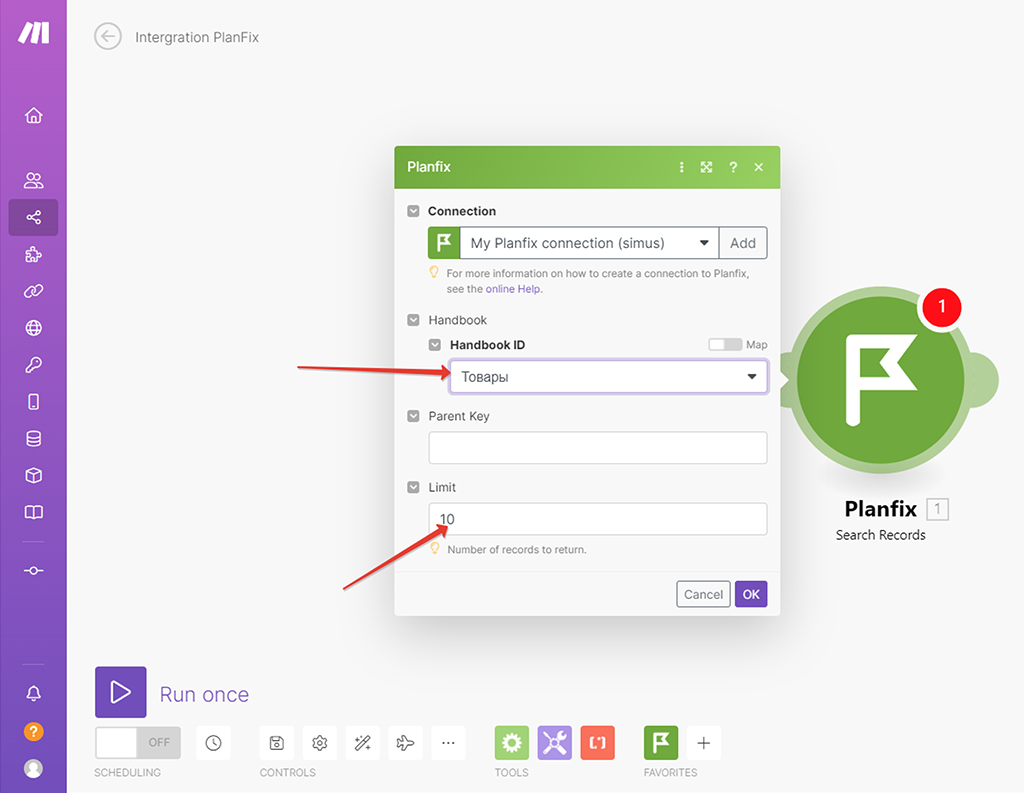Open Text parser via the red brackets tool
The height and width of the screenshot is (793, 1024).
[598, 743]
